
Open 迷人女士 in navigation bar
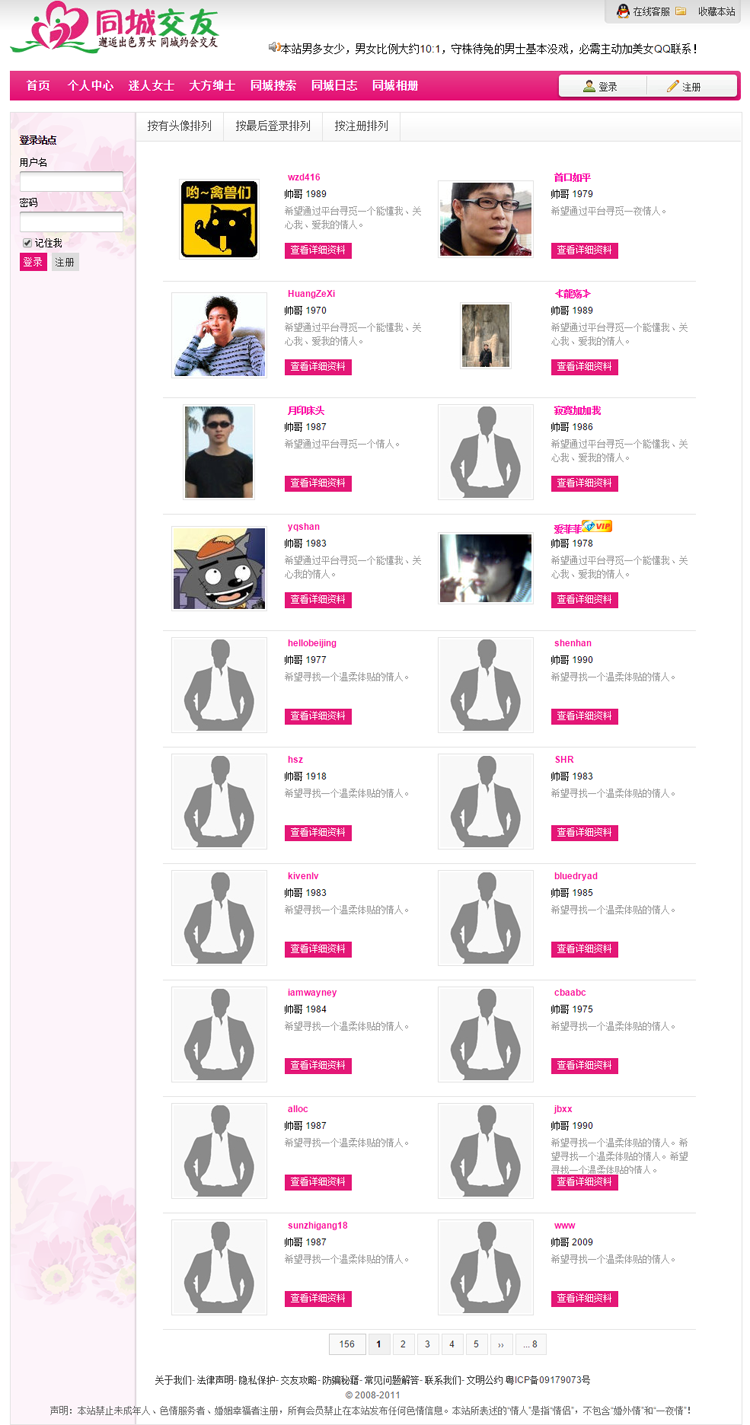coord(151,86)
